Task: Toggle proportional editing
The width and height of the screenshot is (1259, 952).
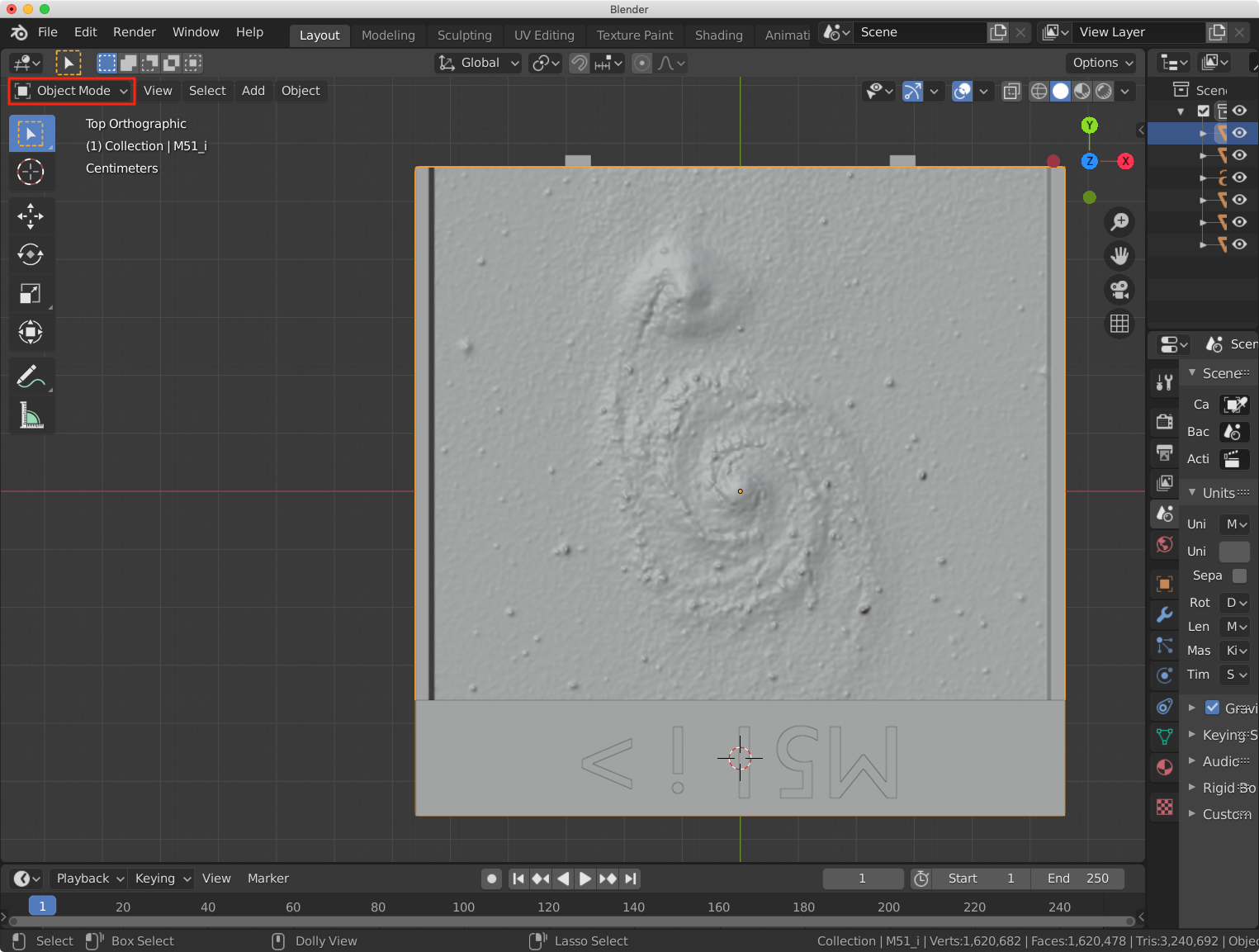Action: point(641,63)
